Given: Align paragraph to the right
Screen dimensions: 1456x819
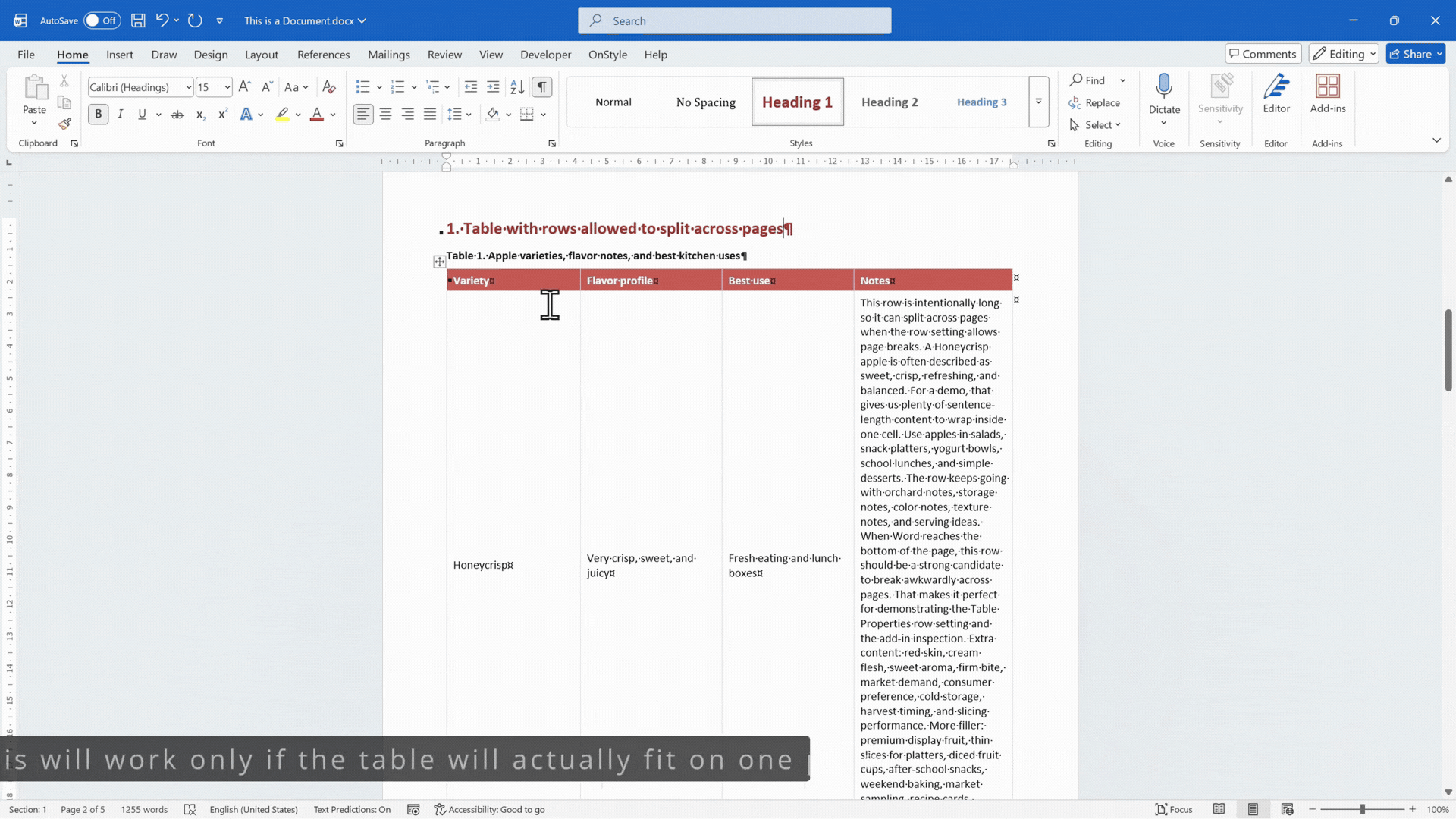Looking at the screenshot, I should [408, 115].
